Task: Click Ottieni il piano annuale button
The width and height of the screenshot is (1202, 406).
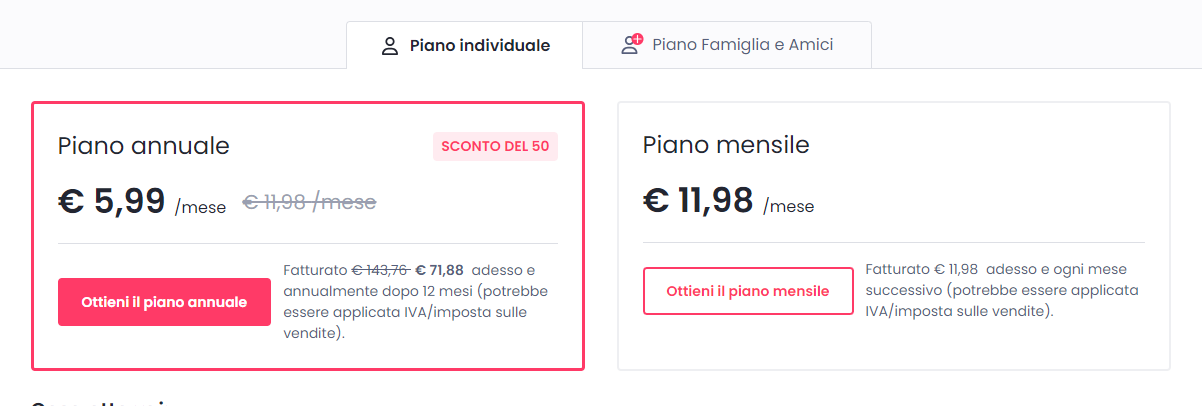Action: pyautogui.click(x=164, y=302)
